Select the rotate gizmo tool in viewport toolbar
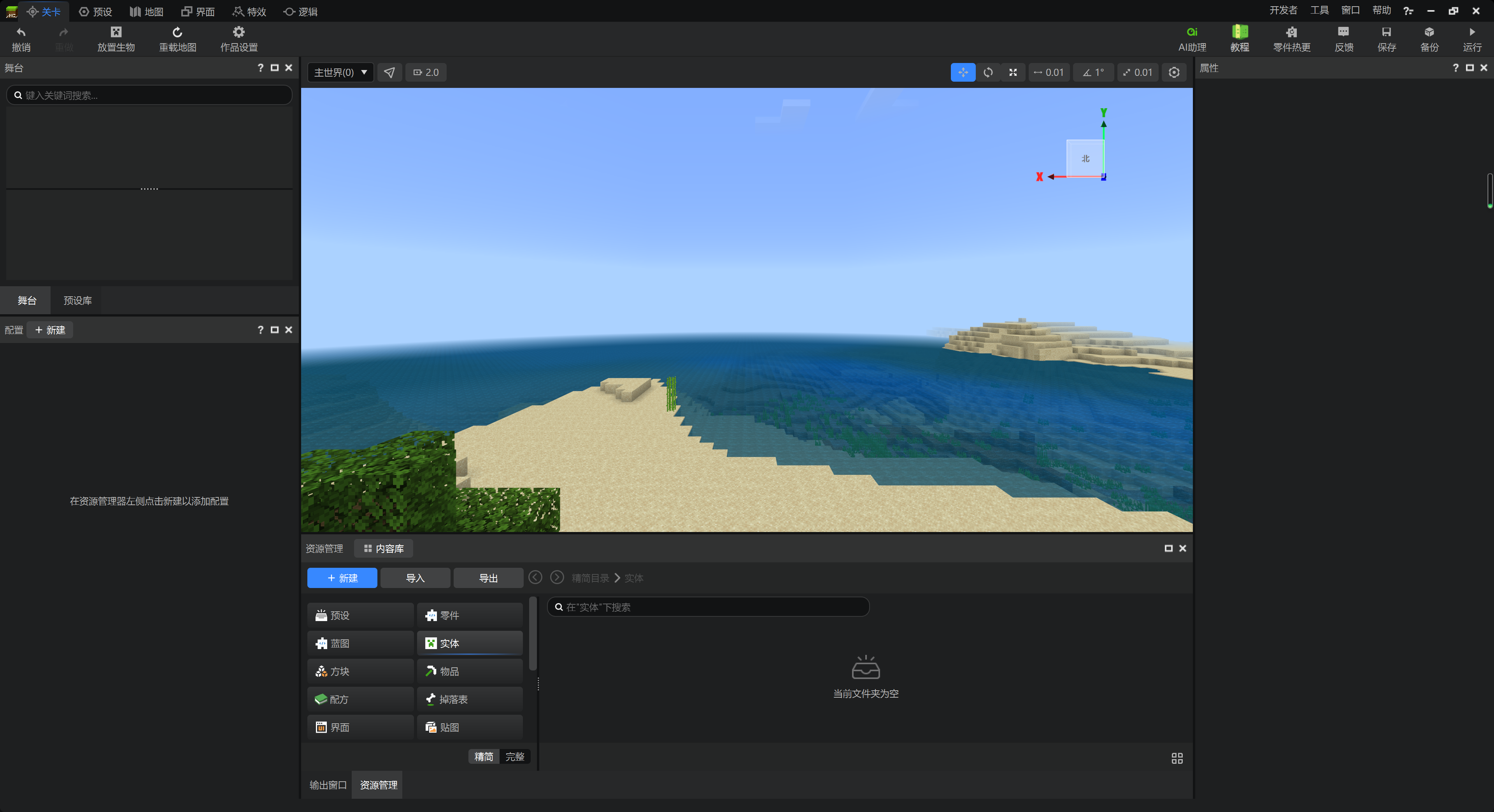The height and width of the screenshot is (812, 1494). 988,72
